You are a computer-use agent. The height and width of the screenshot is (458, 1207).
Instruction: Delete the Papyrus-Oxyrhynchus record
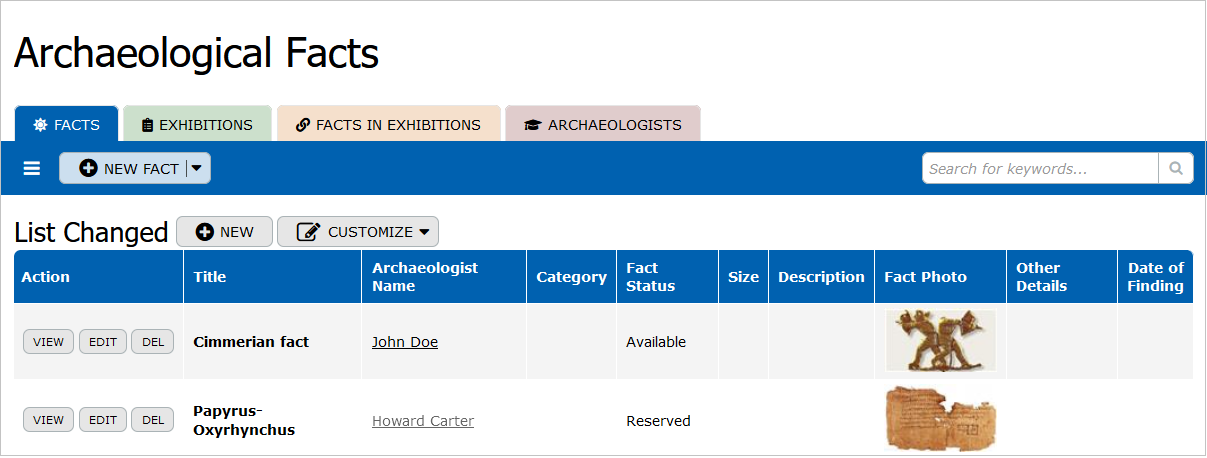(153, 420)
